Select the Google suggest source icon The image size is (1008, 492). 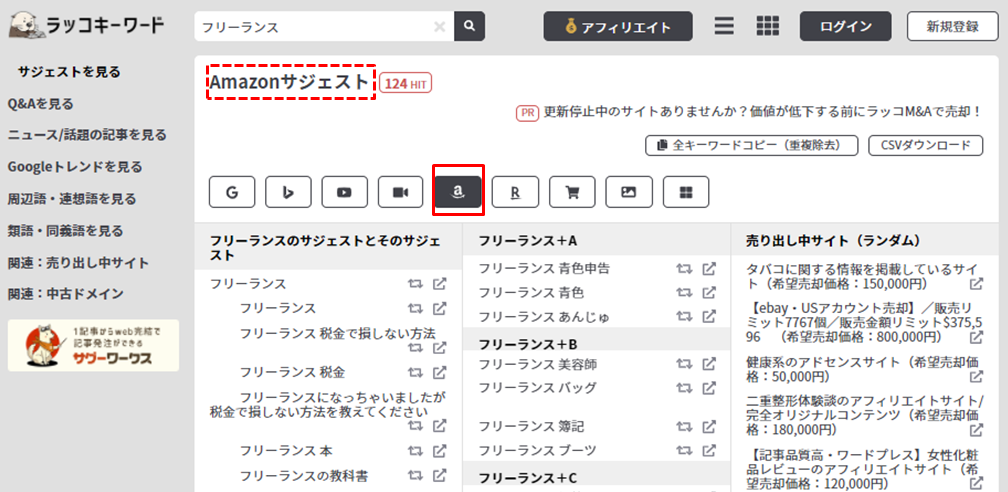tap(232, 192)
